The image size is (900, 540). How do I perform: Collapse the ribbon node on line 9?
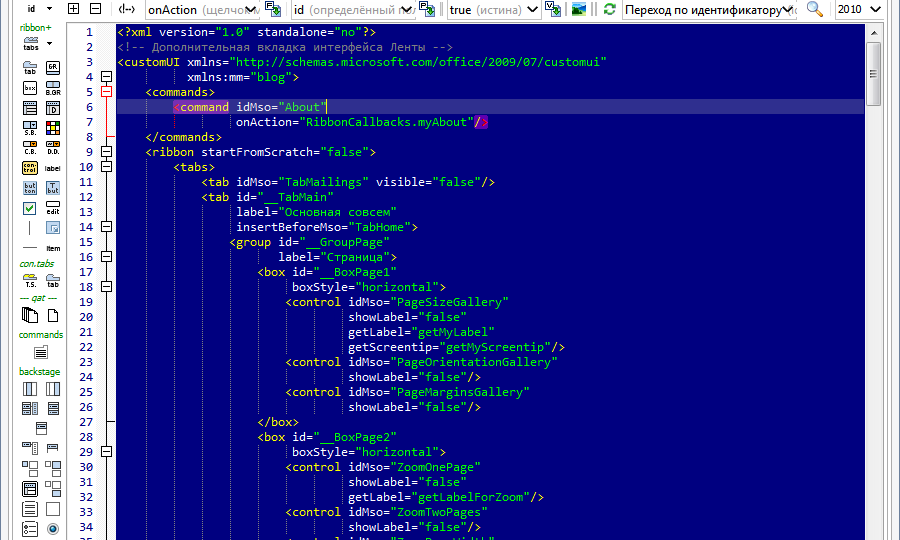(107, 151)
